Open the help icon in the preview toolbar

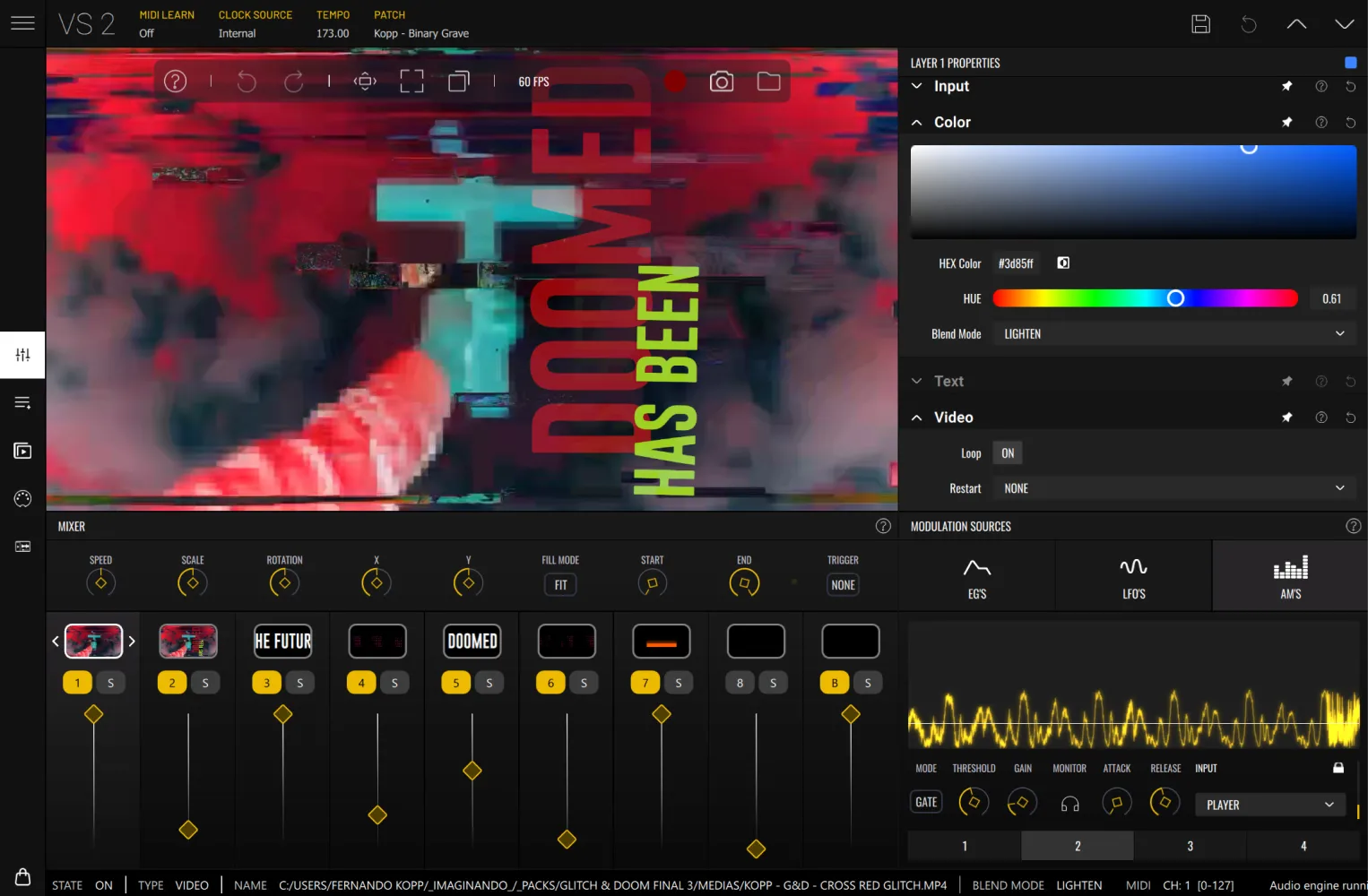pos(175,81)
